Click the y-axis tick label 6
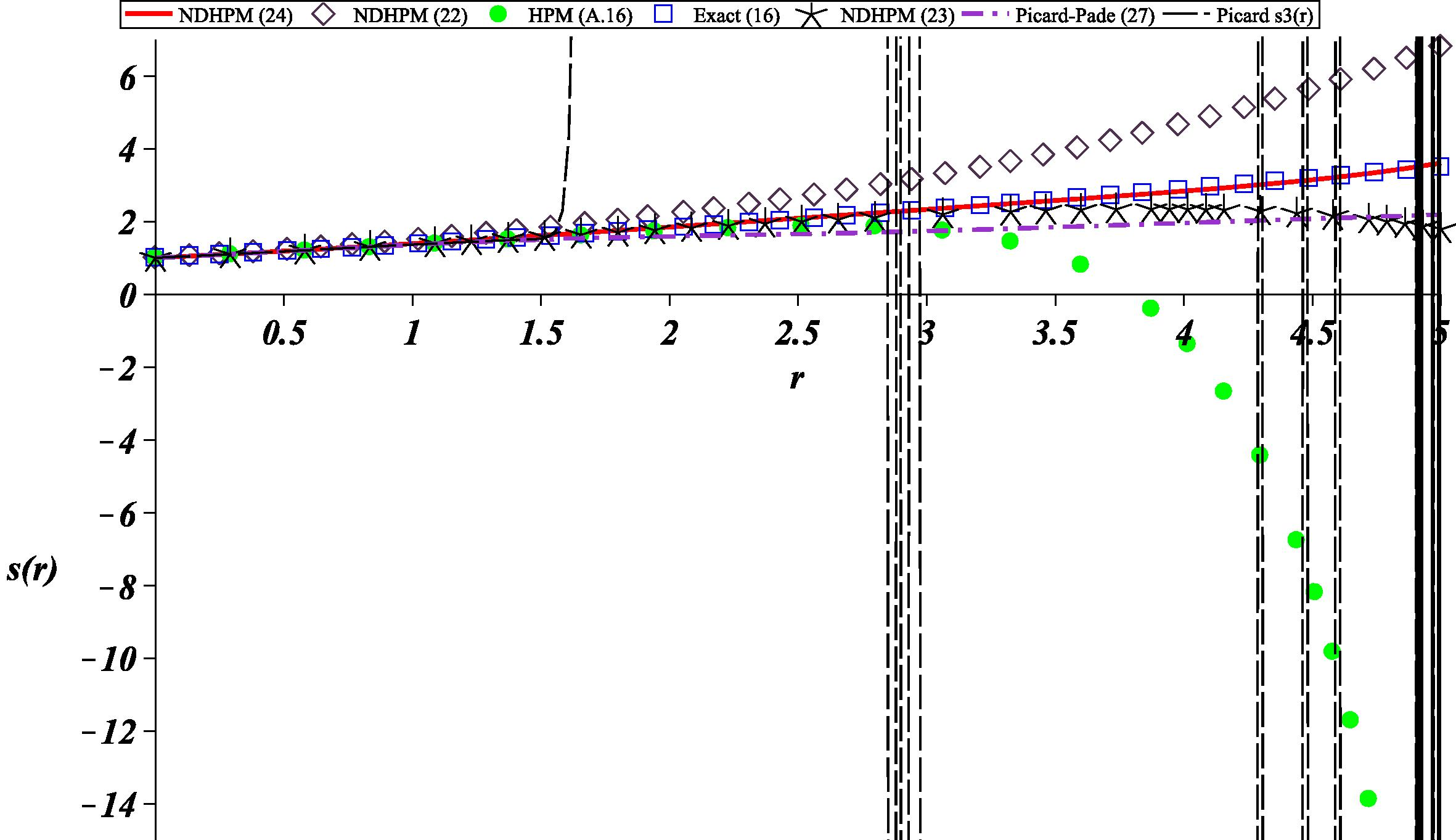The image size is (1456, 840). (x=127, y=79)
